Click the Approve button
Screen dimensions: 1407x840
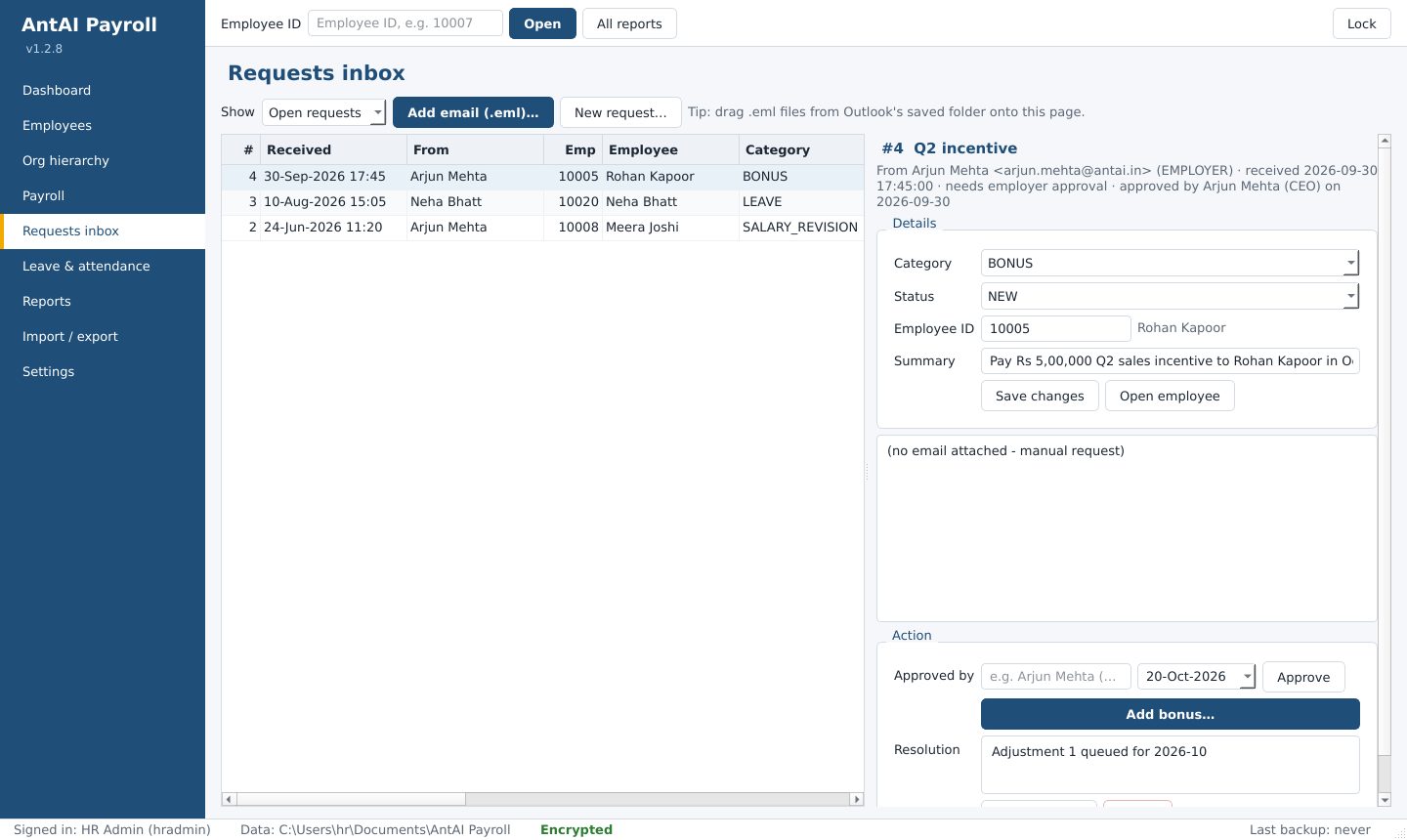(1303, 677)
